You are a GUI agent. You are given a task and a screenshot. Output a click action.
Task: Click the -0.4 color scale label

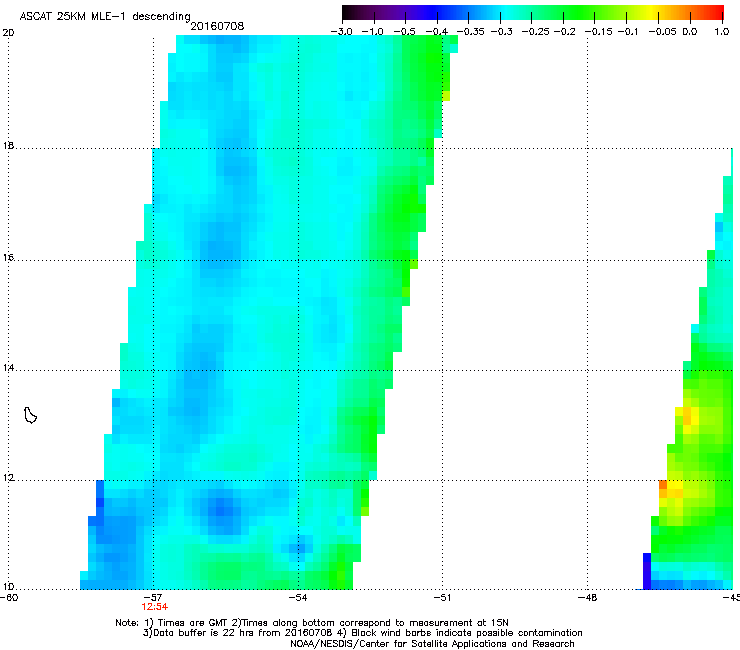pos(437,32)
